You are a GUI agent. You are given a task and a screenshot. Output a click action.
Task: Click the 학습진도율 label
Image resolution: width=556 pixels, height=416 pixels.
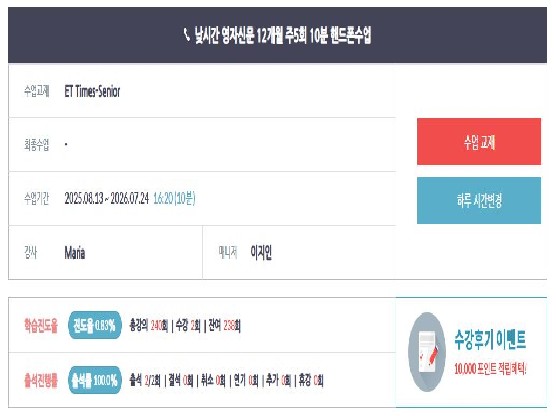point(41,325)
